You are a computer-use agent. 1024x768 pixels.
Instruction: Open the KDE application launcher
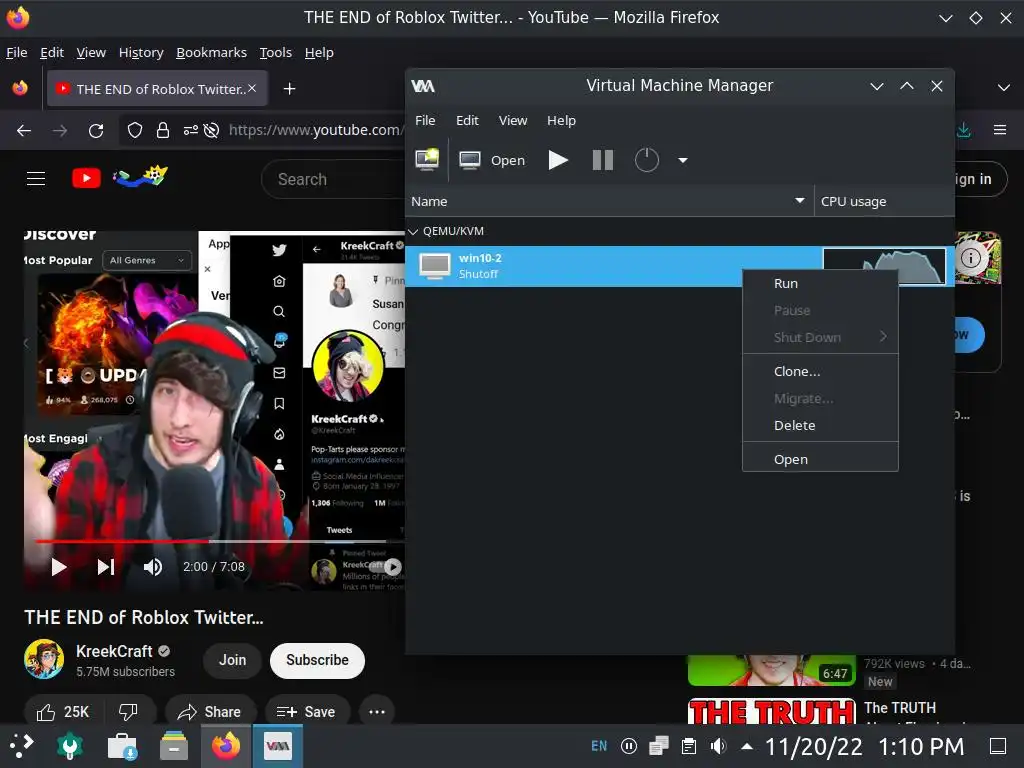point(21,746)
